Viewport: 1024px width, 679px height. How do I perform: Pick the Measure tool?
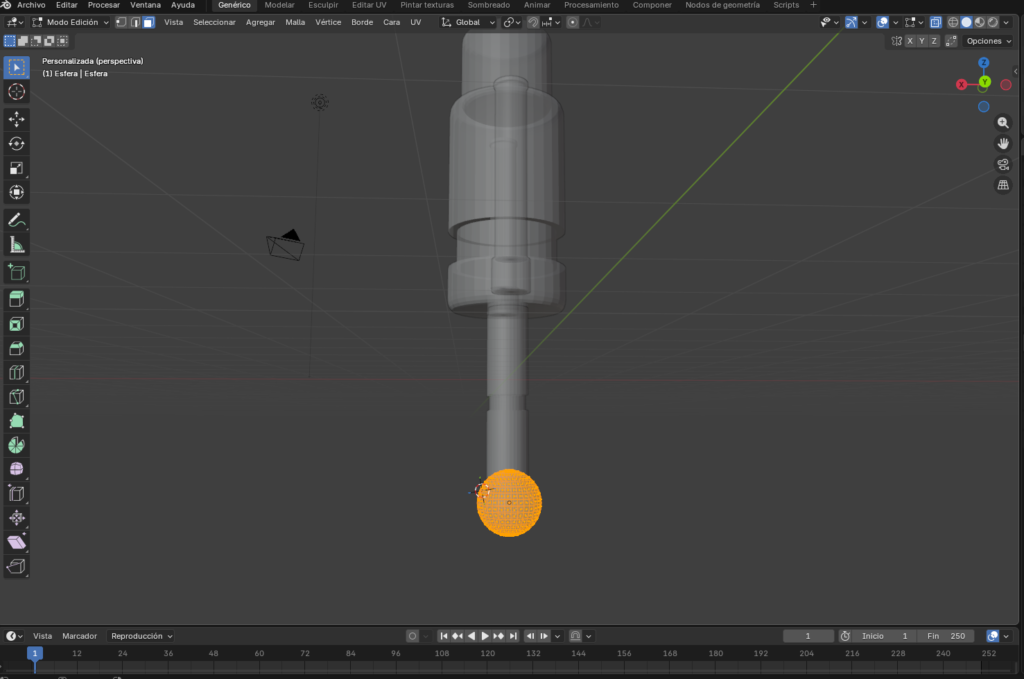point(16,245)
